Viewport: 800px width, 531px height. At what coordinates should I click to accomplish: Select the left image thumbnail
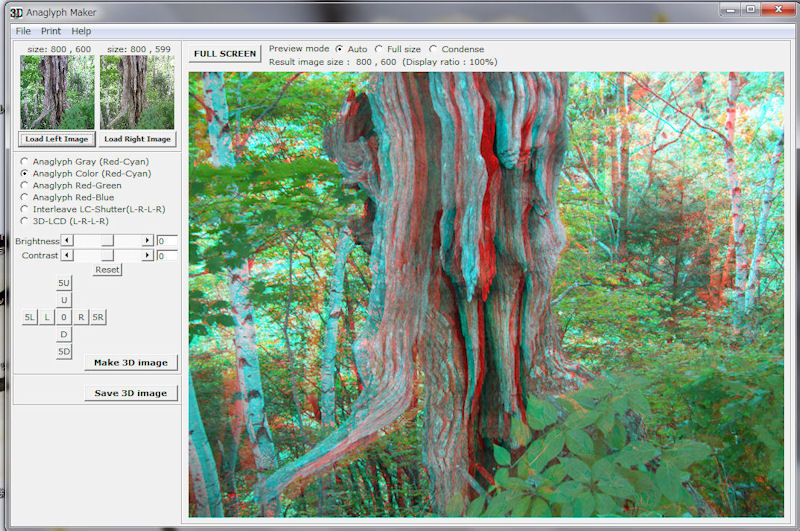click(57, 92)
